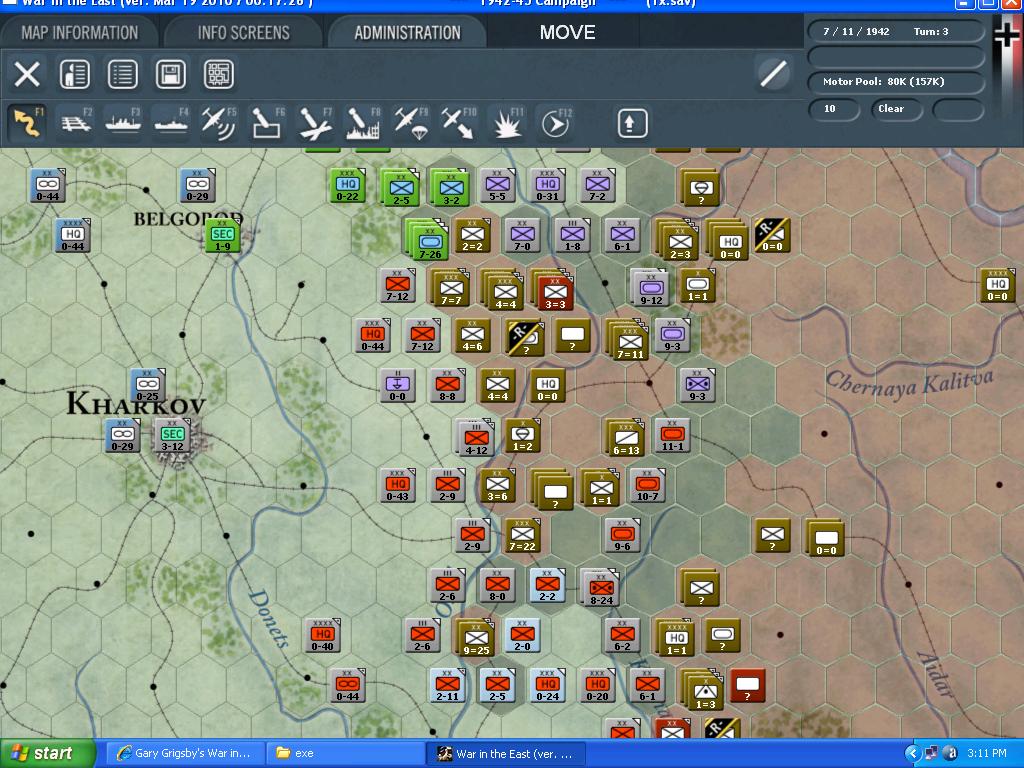
Task: Select the F10 air transfer icon
Action: (458, 122)
